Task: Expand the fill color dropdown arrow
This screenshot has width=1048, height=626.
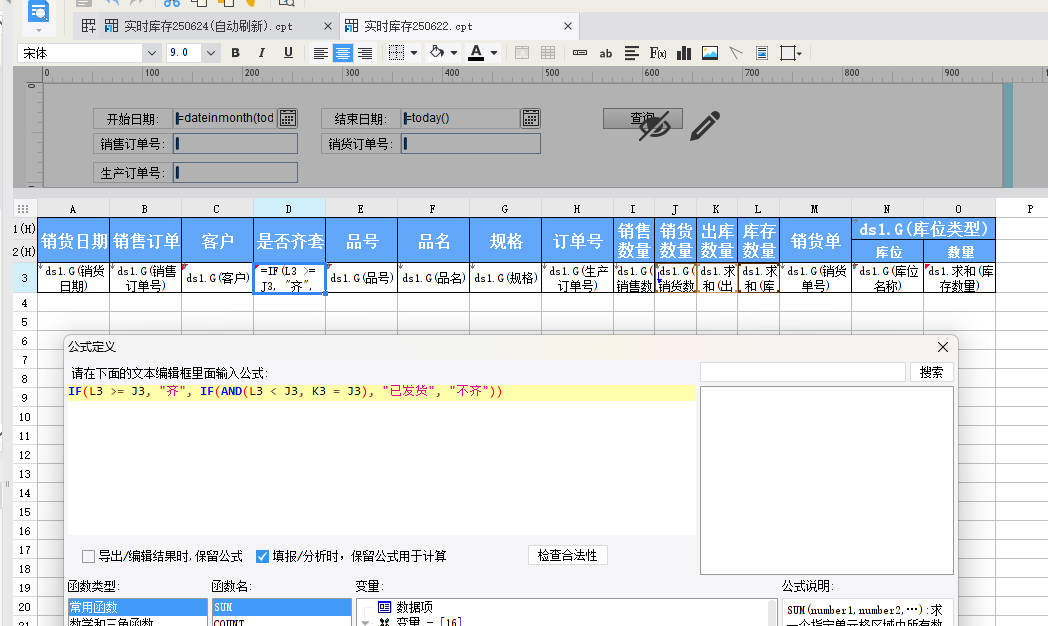Action: tap(454, 53)
